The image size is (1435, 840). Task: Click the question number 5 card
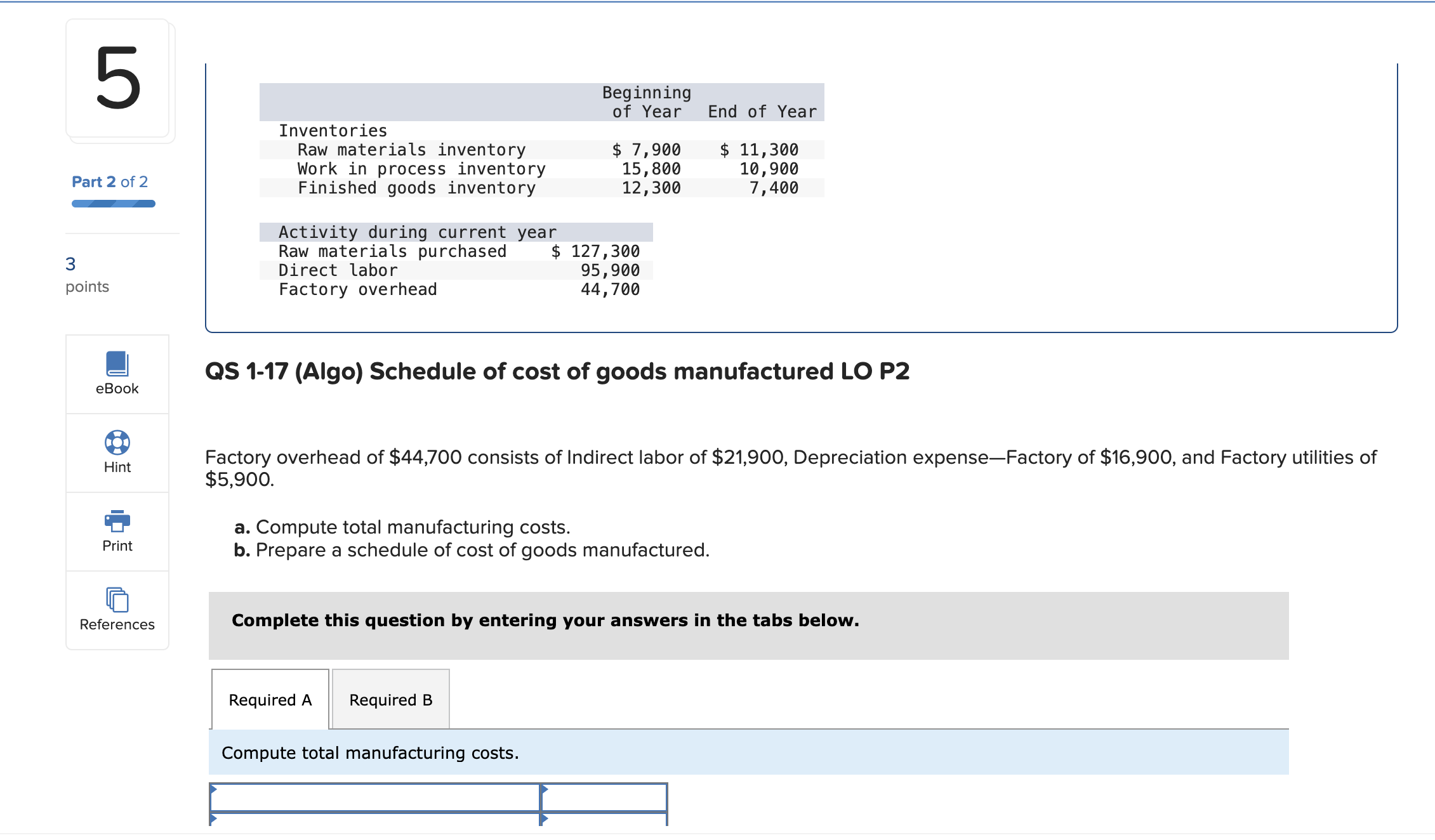(x=119, y=81)
